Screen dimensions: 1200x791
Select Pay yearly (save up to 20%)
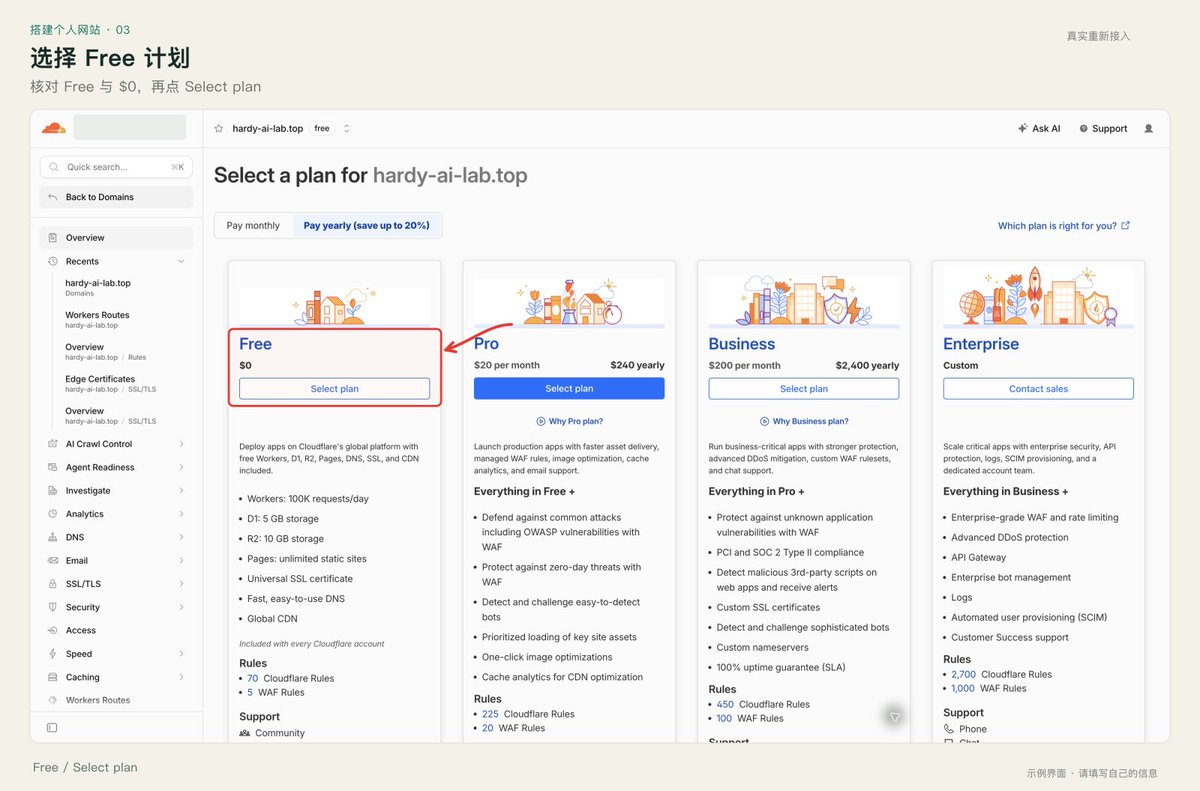(x=366, y=226)
